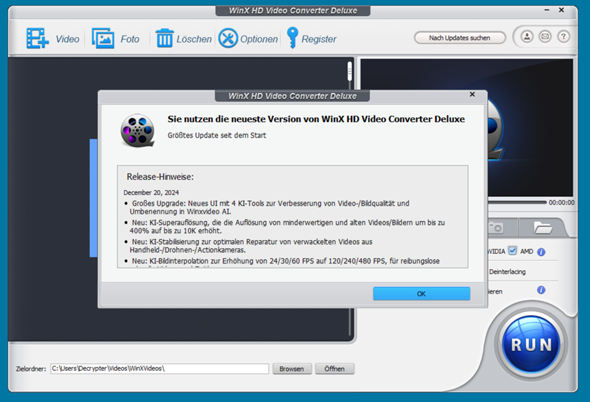Click the mail envelope icon
The image size is (590, 402).
545,37
